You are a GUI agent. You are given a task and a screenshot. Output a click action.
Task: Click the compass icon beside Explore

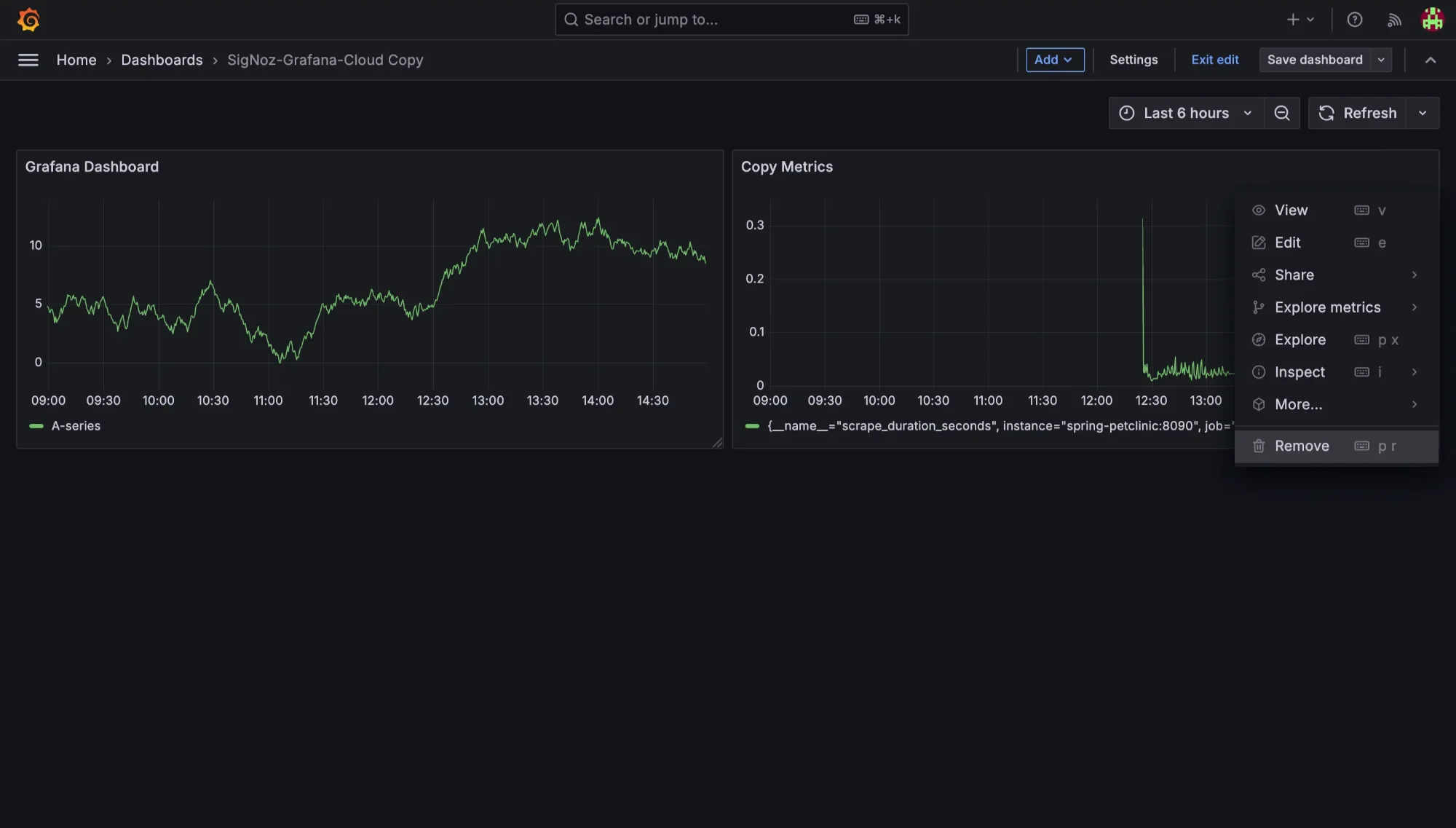tap(1258, 339)
